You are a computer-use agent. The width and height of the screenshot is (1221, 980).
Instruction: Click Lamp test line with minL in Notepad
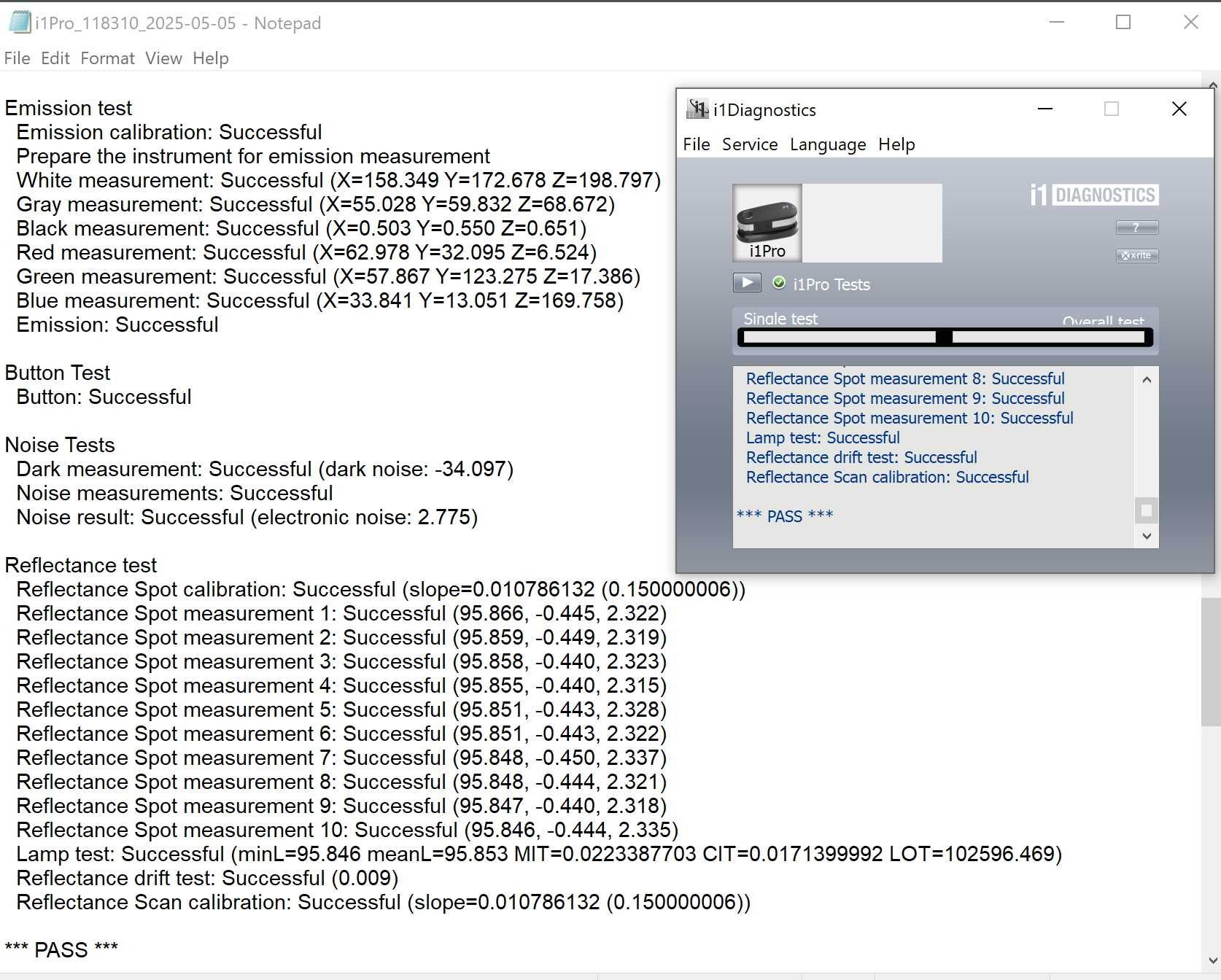pyautogui.click(x=539, y=854)
